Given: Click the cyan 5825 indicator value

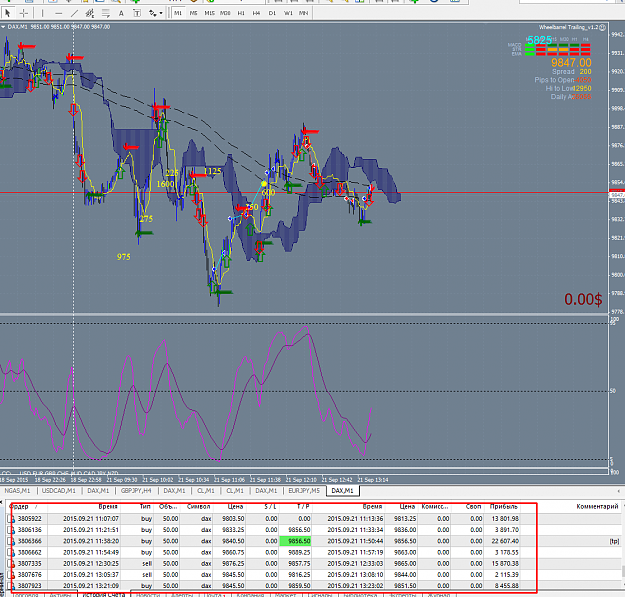Looking at the screenshot, I should pos(540,40).
